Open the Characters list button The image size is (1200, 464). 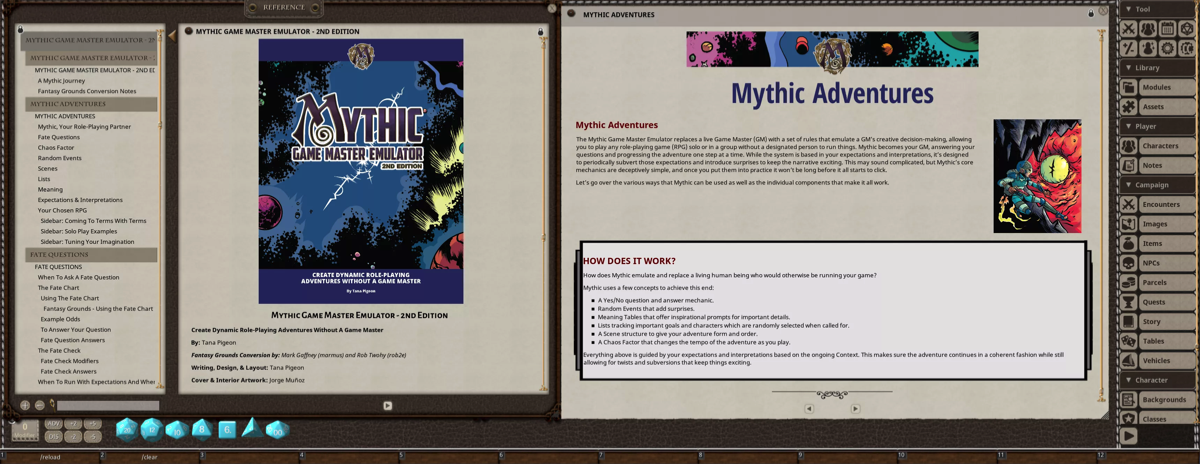[x=1166, y=146]
